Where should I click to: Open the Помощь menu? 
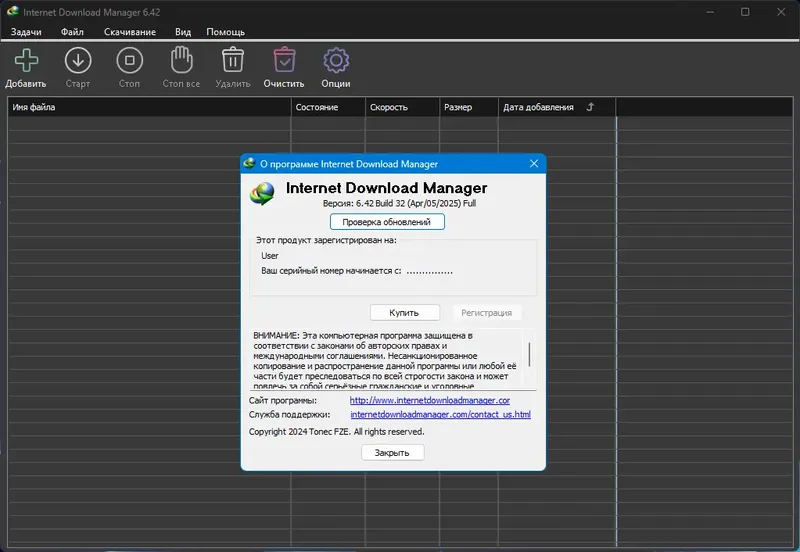point(225,32)
